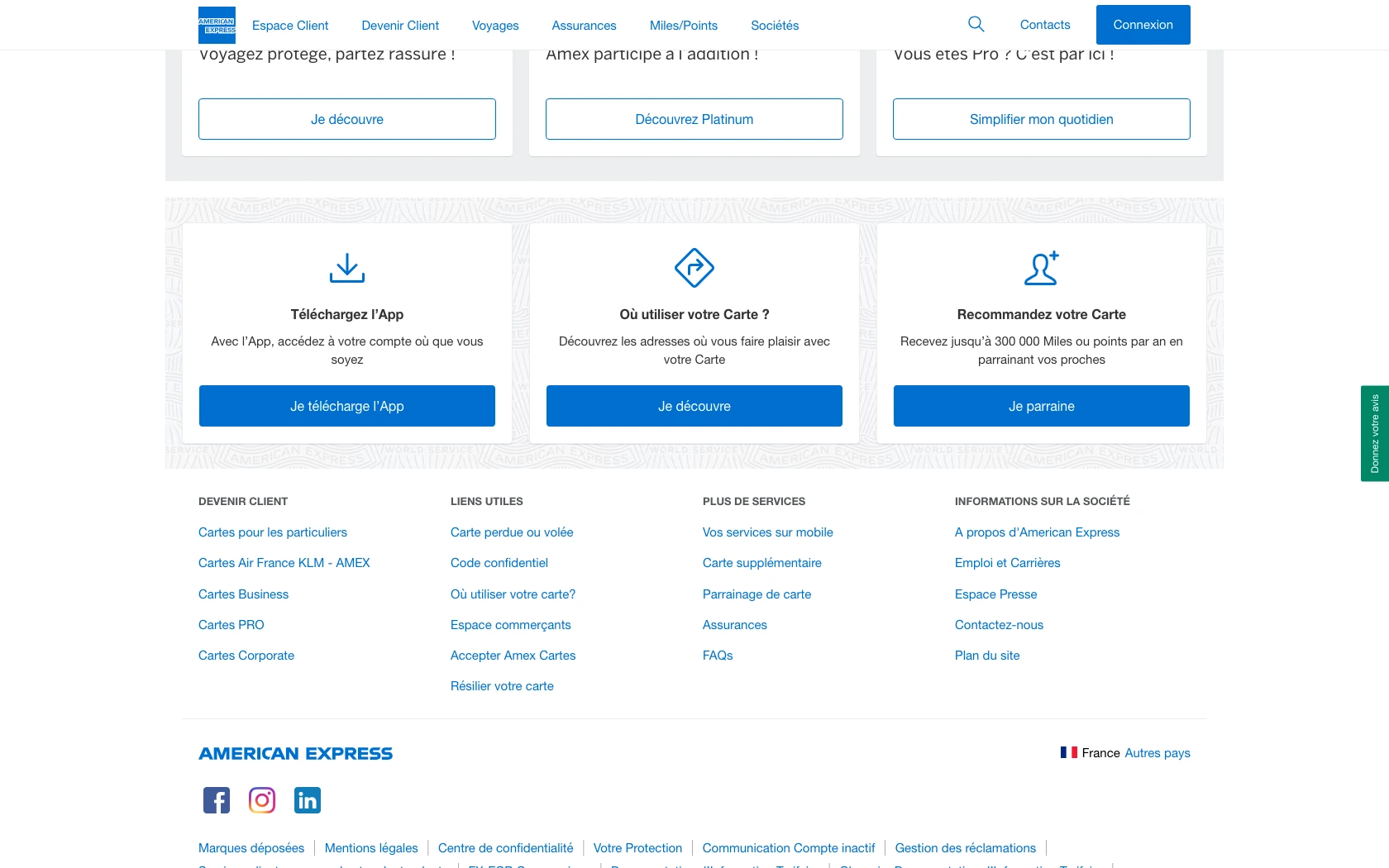Open Marques déposées link
1389x868 pixels.
(x=251, y=848)
